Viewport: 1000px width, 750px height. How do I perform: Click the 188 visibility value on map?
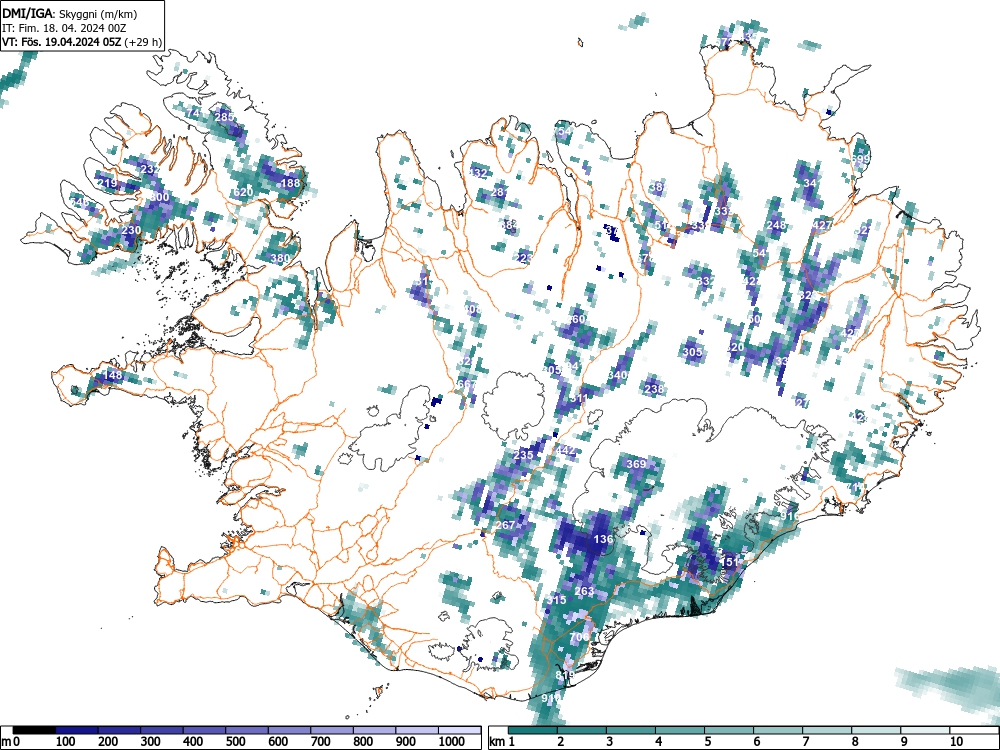(290, 183)
